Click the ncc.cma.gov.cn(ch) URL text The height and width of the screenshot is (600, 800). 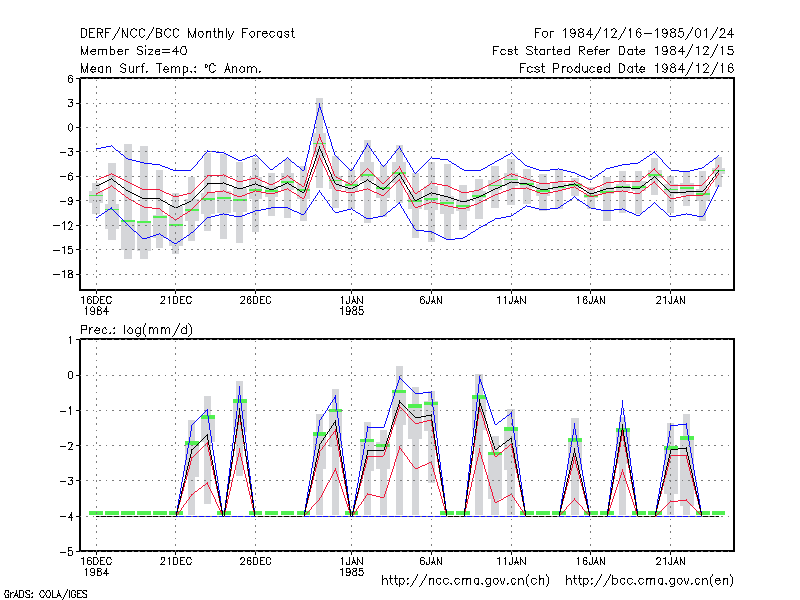(x=465, y=580)
